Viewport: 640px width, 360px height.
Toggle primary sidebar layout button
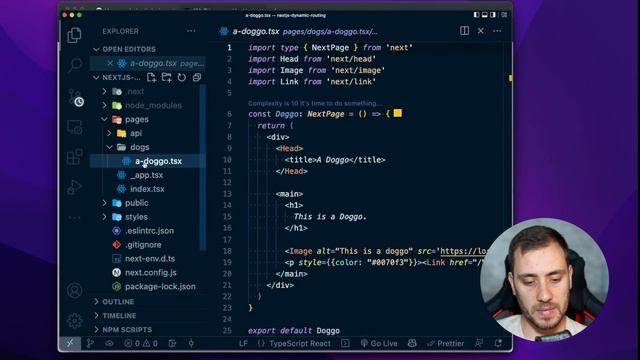pos(476,15)
